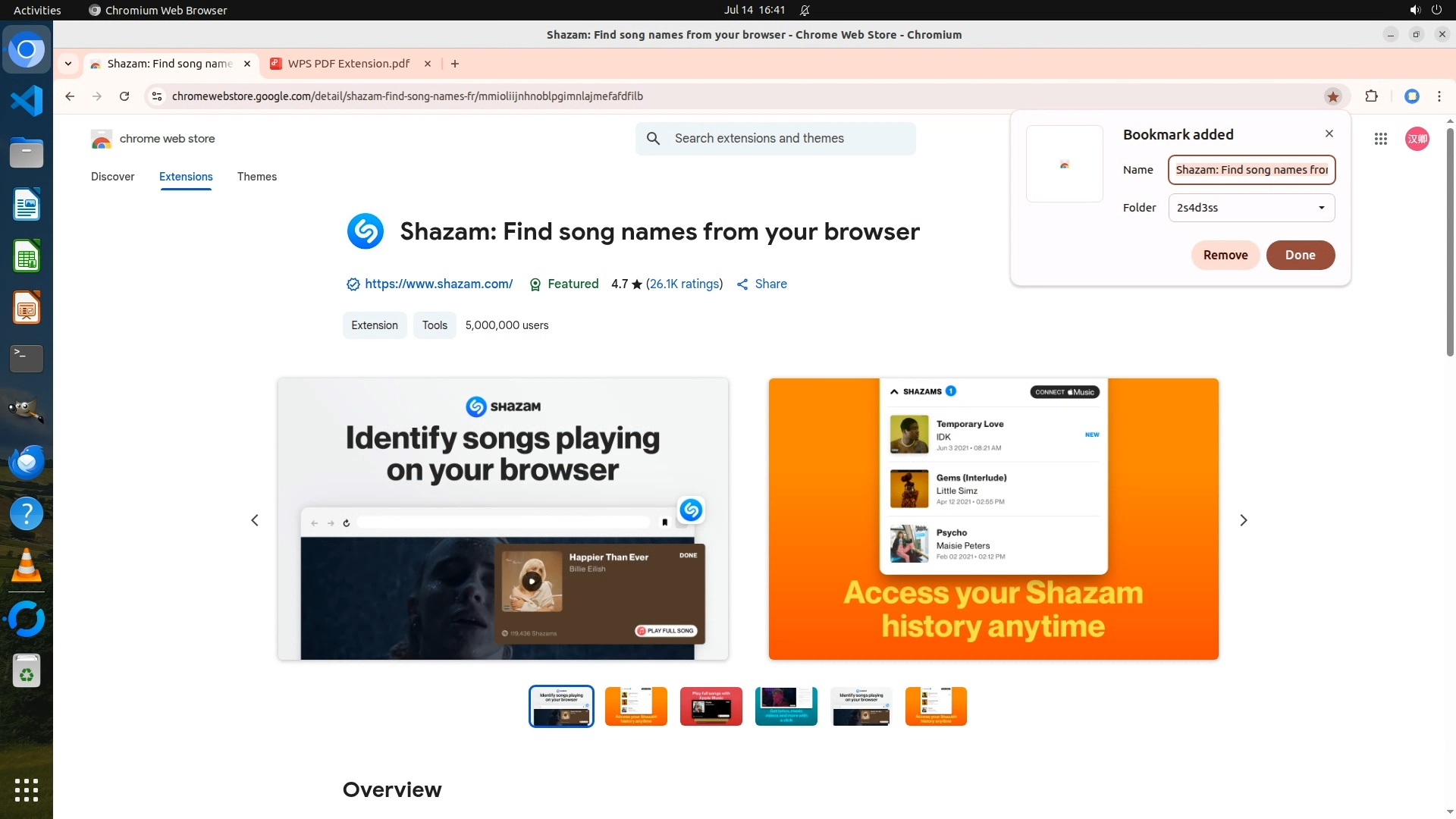Open the Extensions puzzle icon menu
Screen dimensions: 1456x819
point(1371,96)
